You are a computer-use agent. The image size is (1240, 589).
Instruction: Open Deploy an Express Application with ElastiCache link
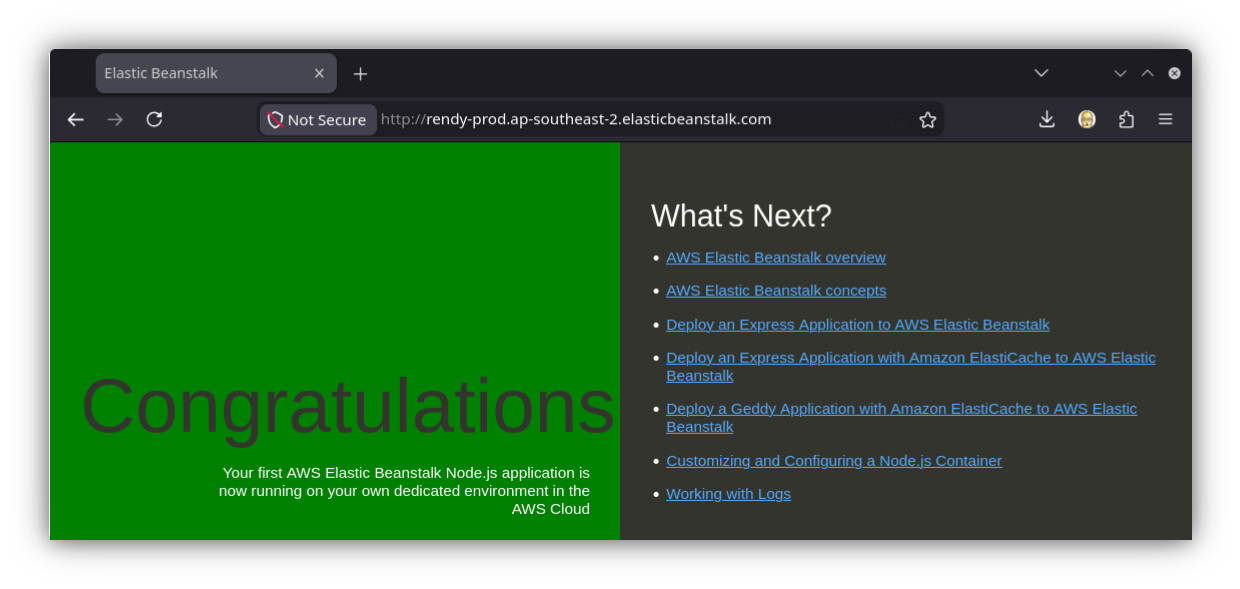(x=911, y=367)
